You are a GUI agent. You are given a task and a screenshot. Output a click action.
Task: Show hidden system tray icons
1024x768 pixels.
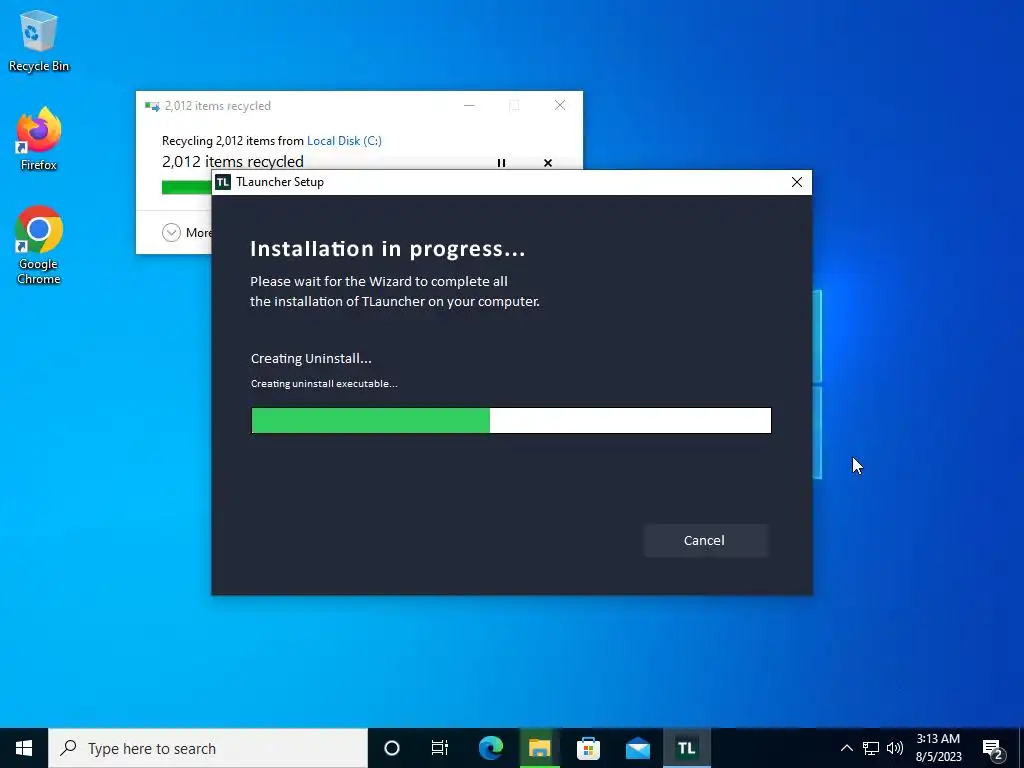point(846,748)
